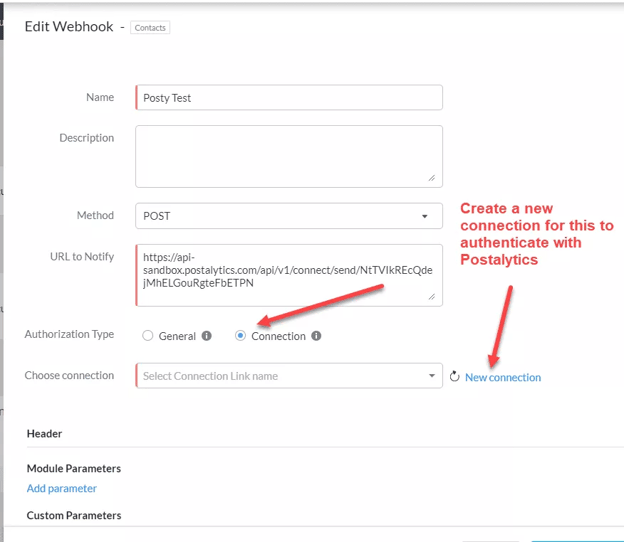The height and width of the screenshot is (542, 624).
Task: Click the info icon beside General
Action: 207,336
